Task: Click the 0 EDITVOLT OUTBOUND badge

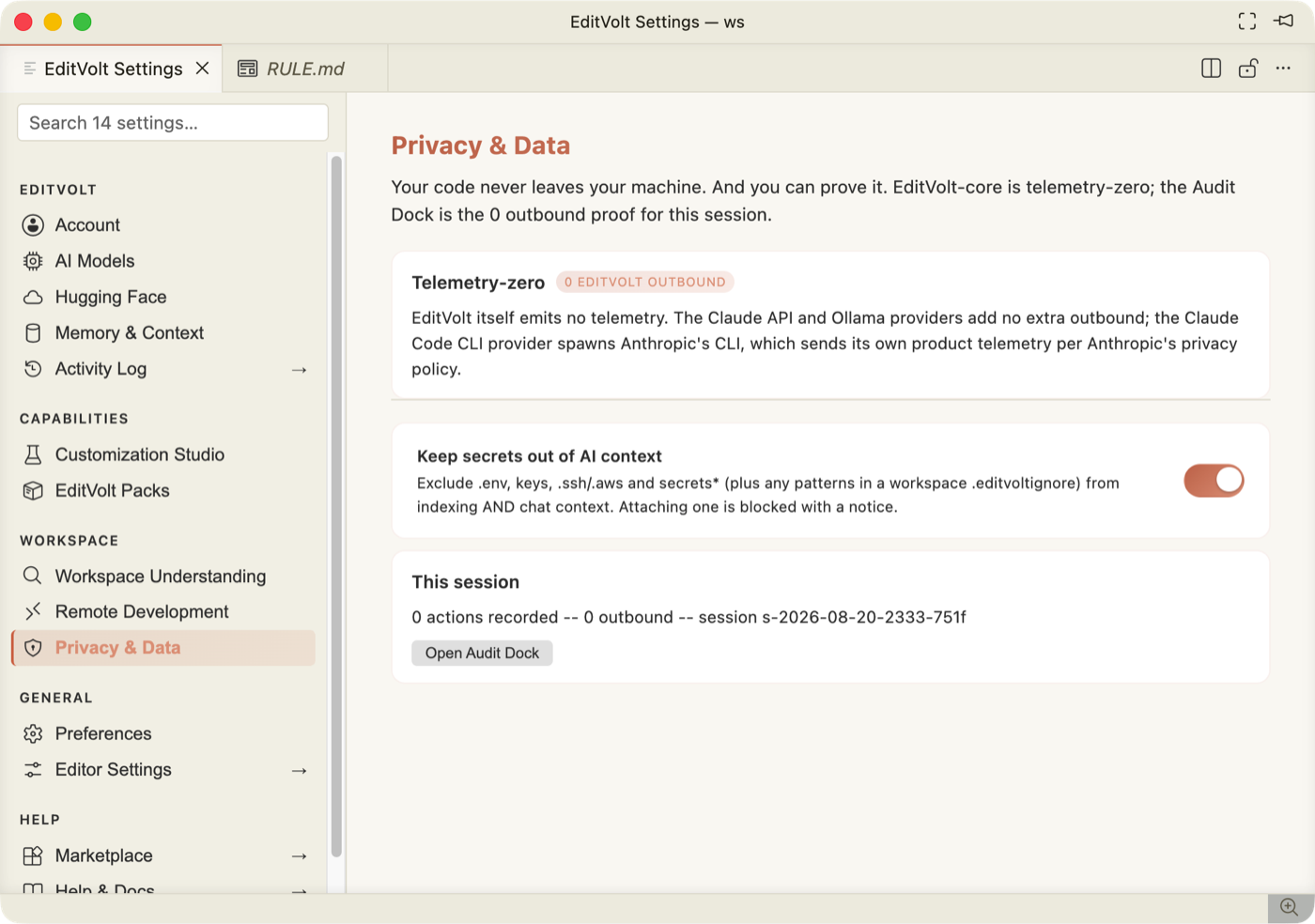Action: pos(644,282)
